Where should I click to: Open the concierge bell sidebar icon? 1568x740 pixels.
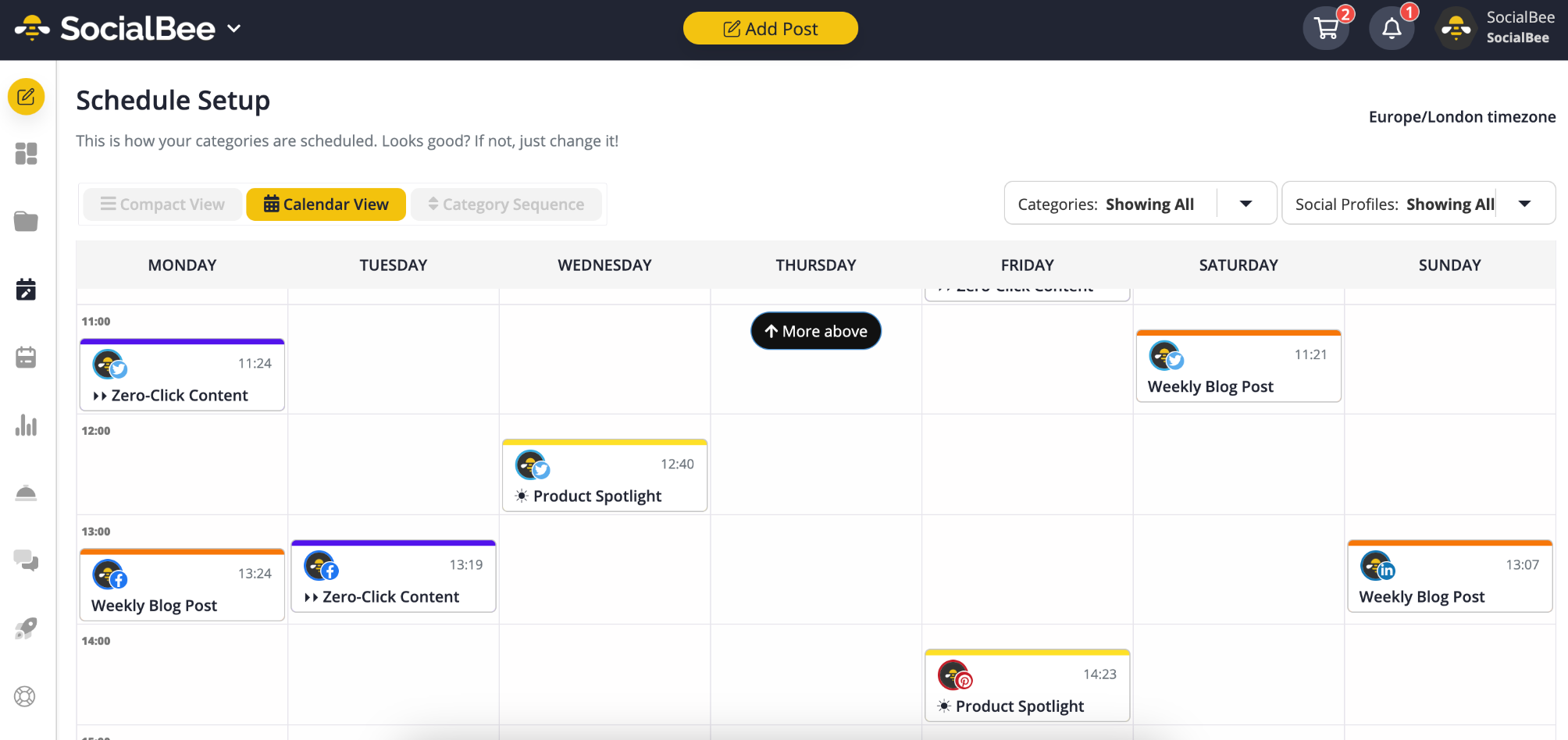26,493
